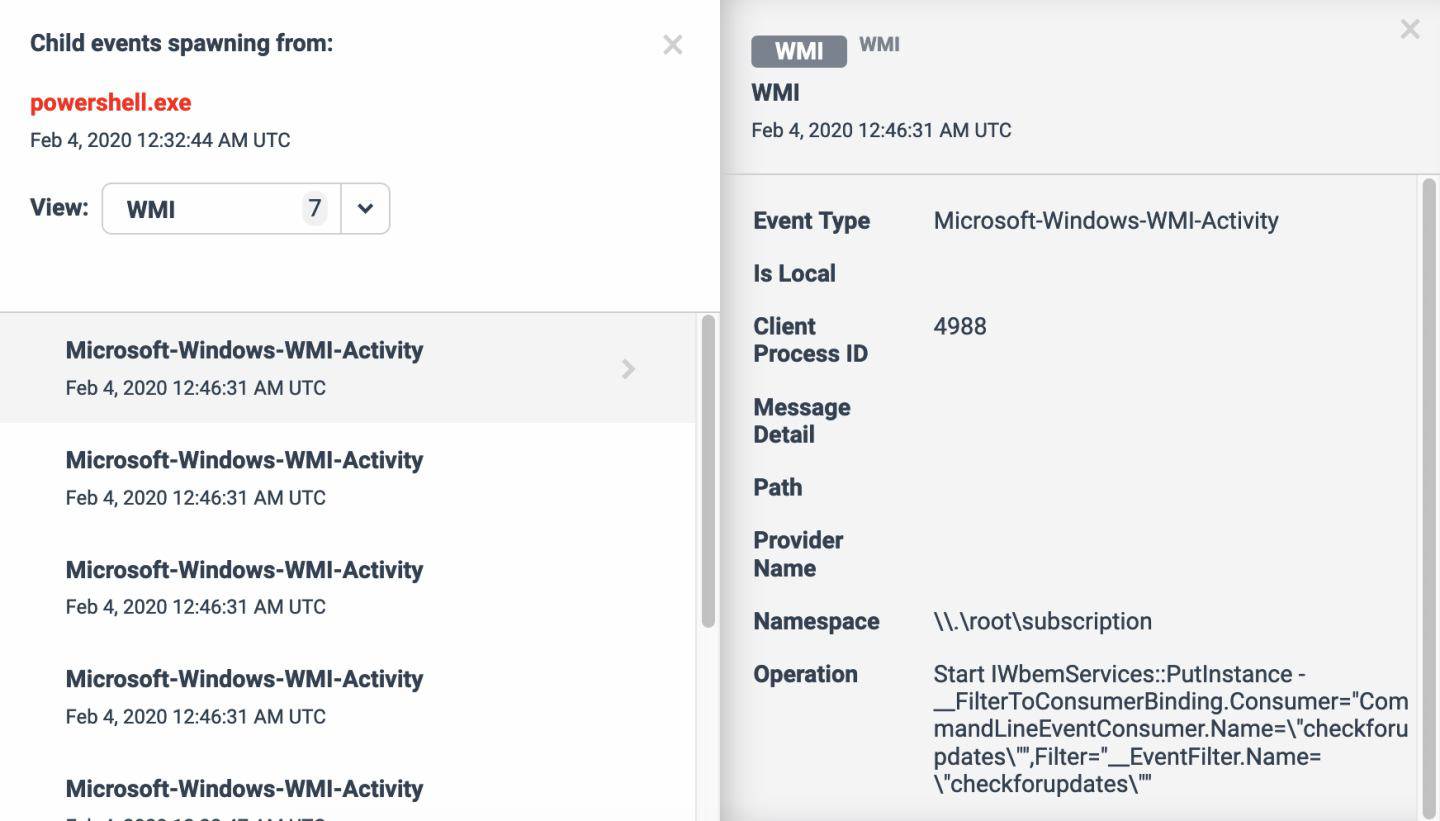Click the Namespace value \\.\root\subscription
The height and width of the screenshot is (821, 1440).
pos(1042,622)
